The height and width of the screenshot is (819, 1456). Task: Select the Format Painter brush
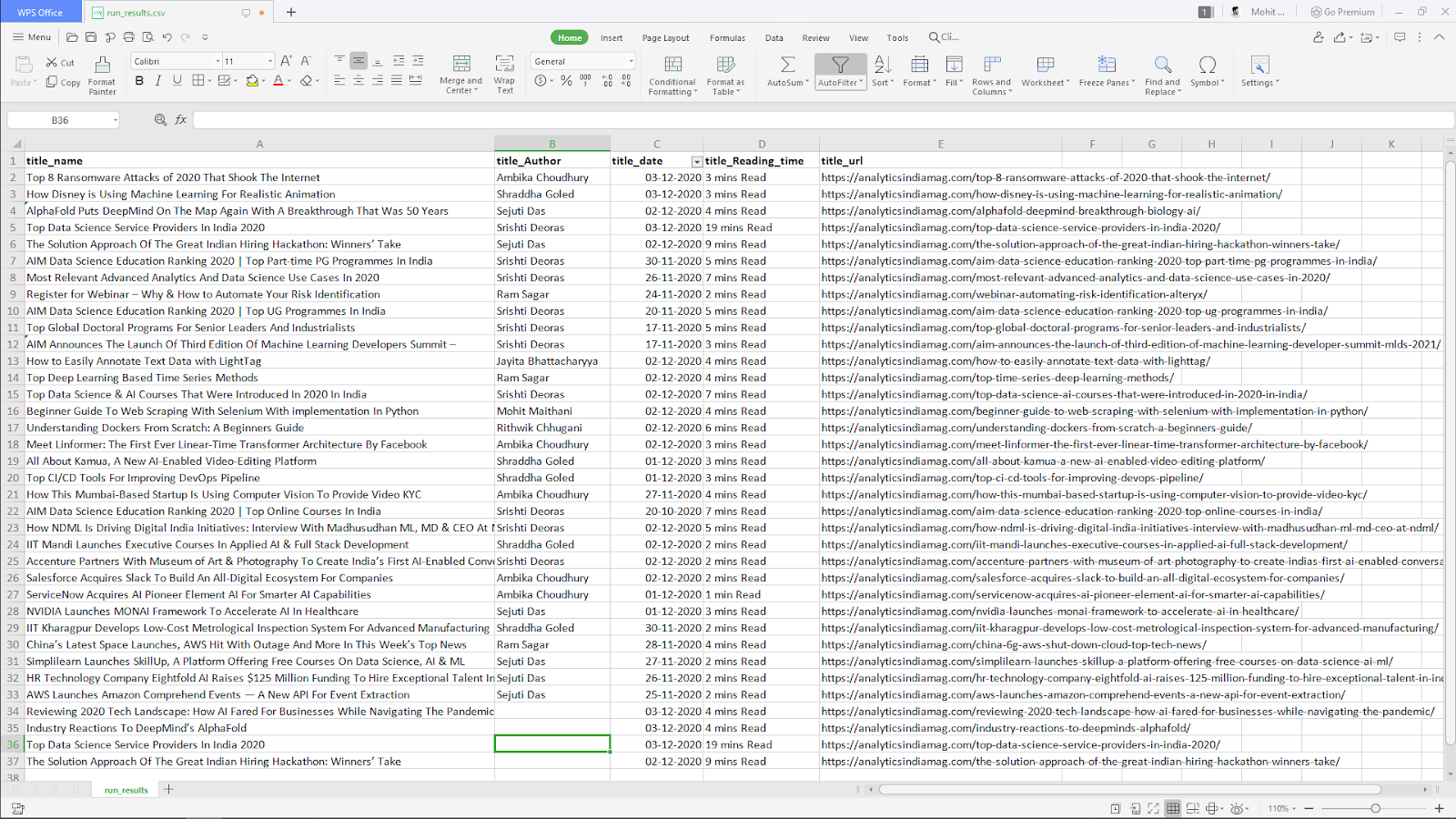(102, 65)
